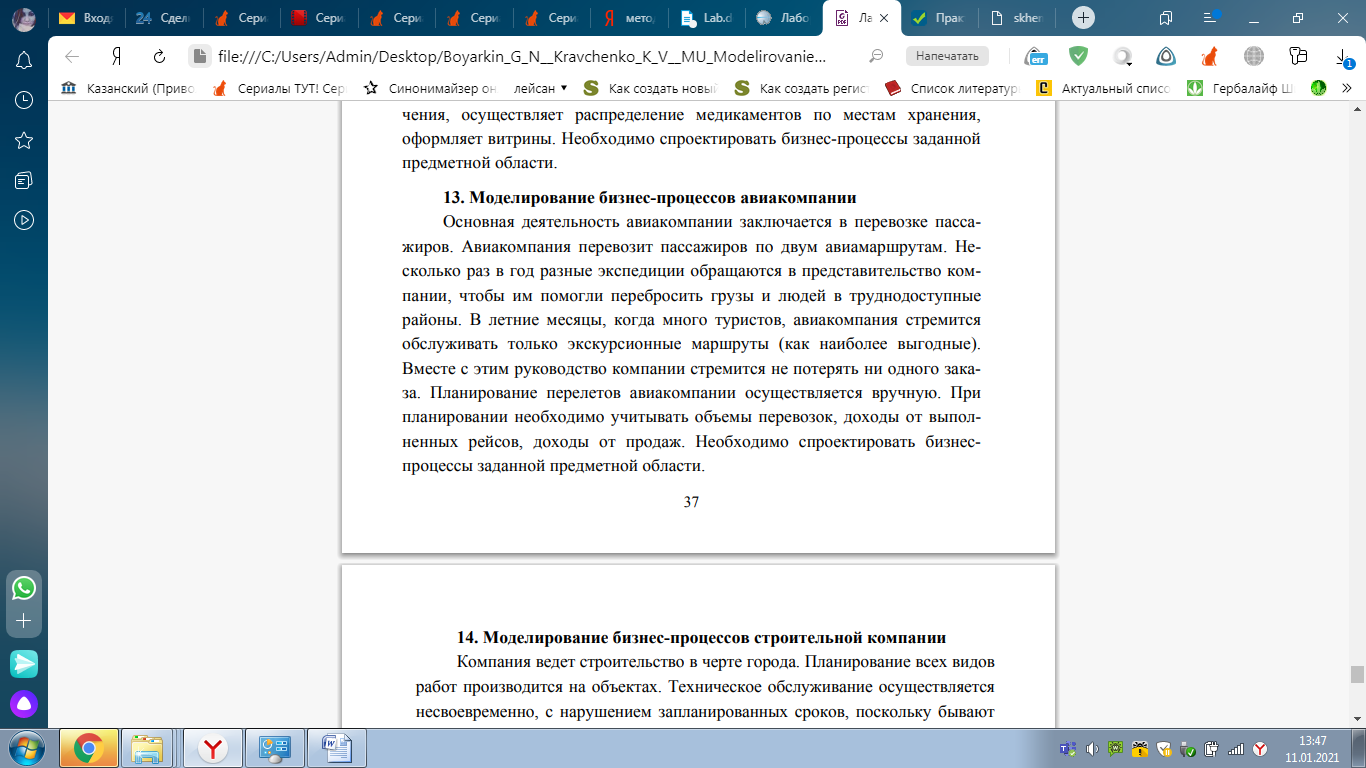Open the Как создать новый bookmark
This screenshot has height=768, width=1366.
650,88
